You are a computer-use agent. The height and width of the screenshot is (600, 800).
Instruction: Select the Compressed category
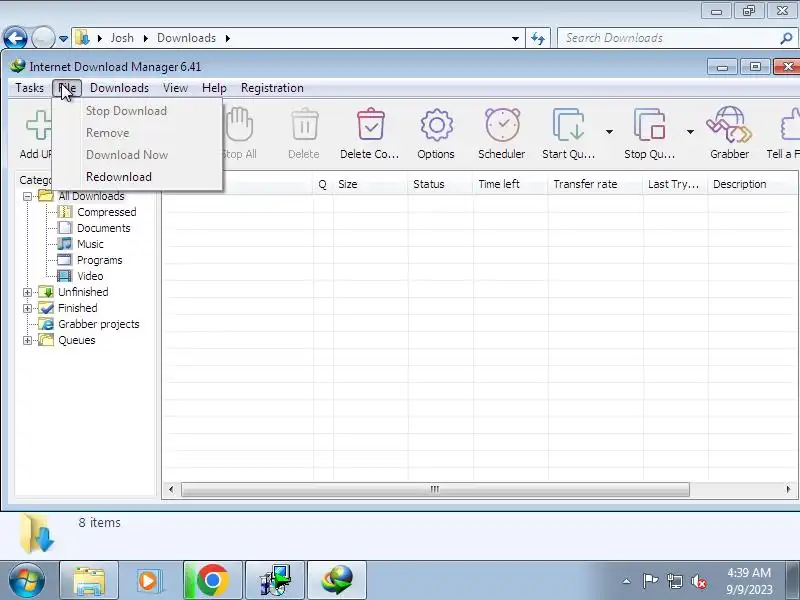click(x=106, y=212)
